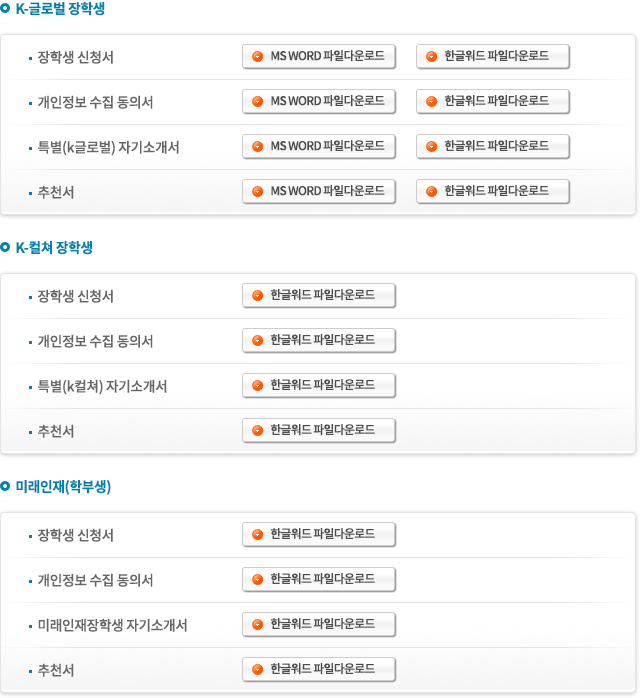The height and width of the screenshot is (698, 640).
Task: Get 특별(k글로벌) 자기소개서 MS WORD file
Action: [x=319, y=146]
